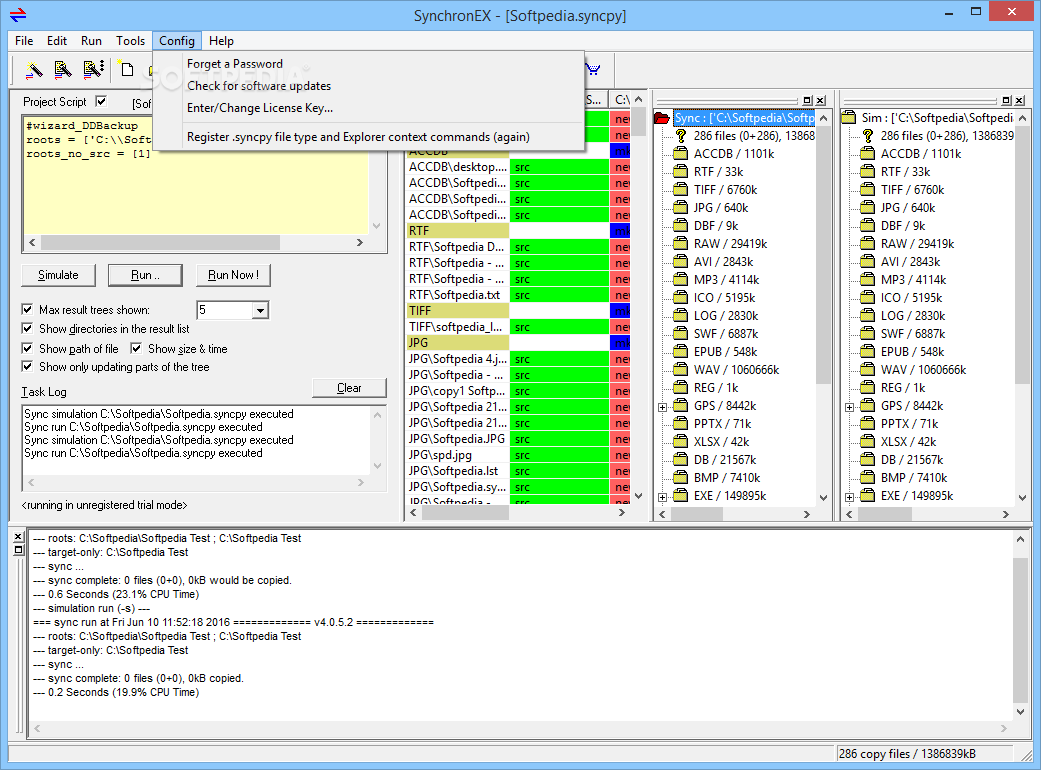
Task: Open the Edit menu
Action: (x=57, y=40)
